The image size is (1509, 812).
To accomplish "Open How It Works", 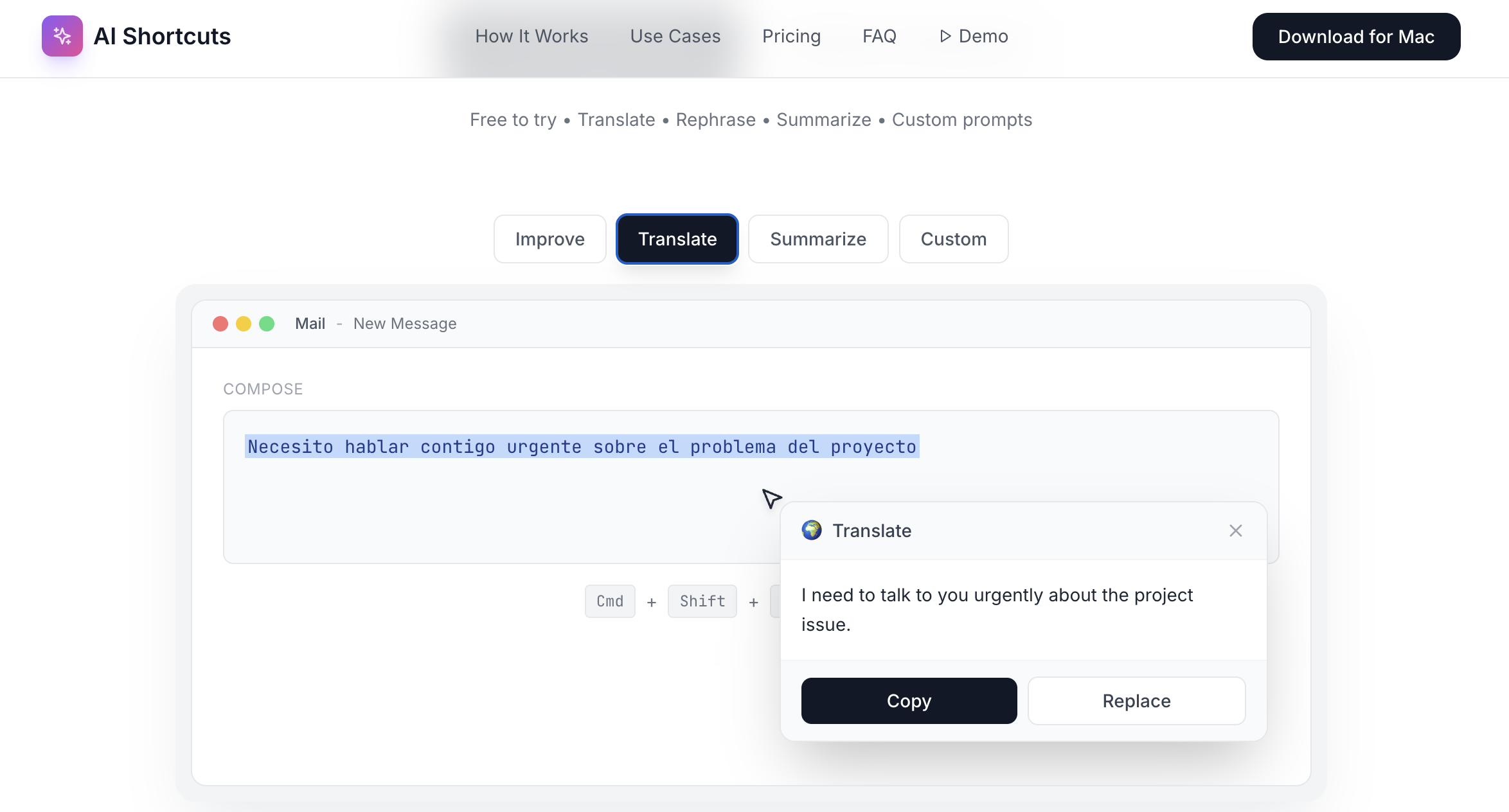I will pos(531,36).
